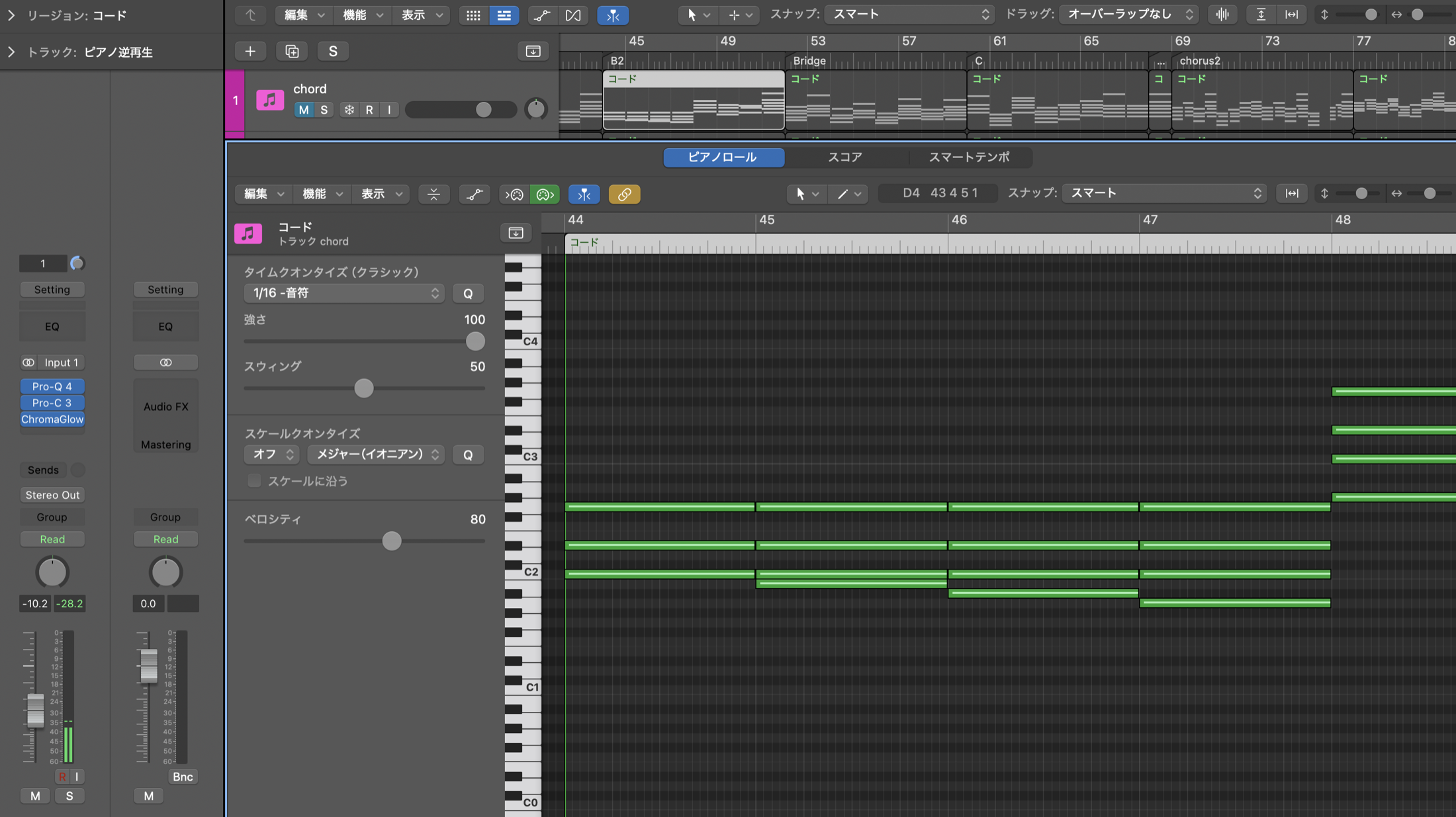The height and width of the screenshot is (817, 1456).
Task: Mute the chord track
Action: tap(304, 110)
